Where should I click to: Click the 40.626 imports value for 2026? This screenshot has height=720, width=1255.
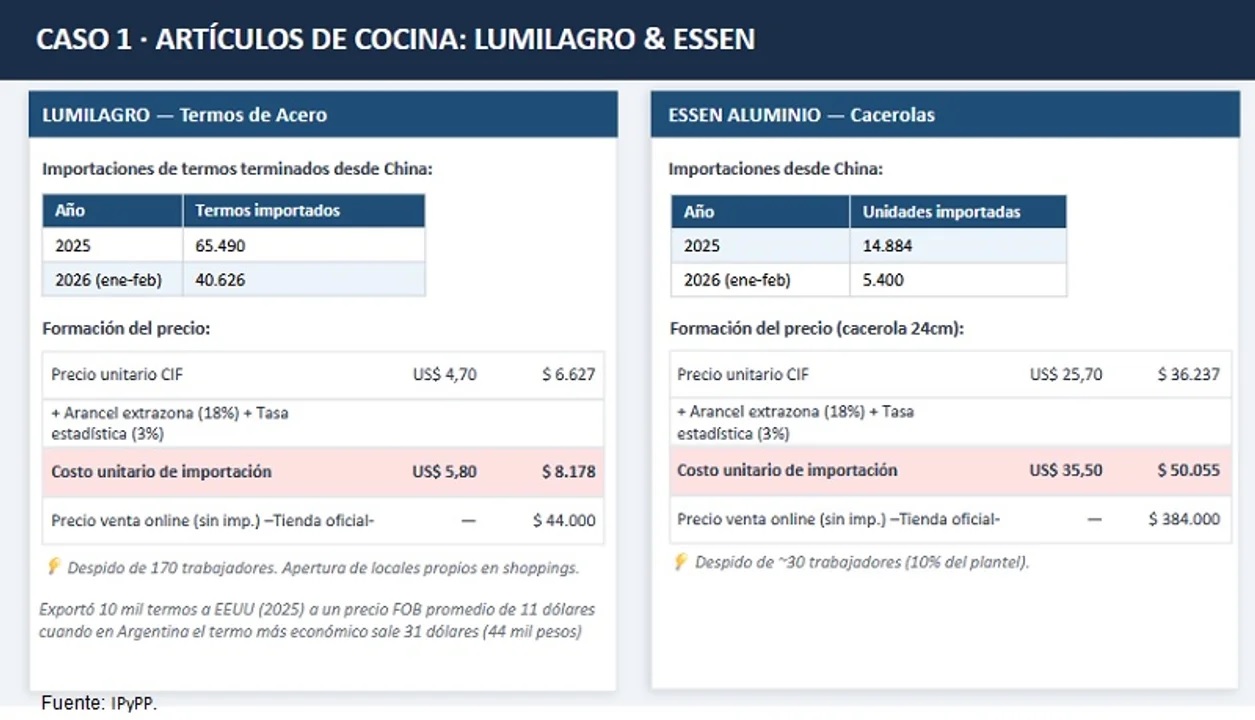[x=220, y=280]
